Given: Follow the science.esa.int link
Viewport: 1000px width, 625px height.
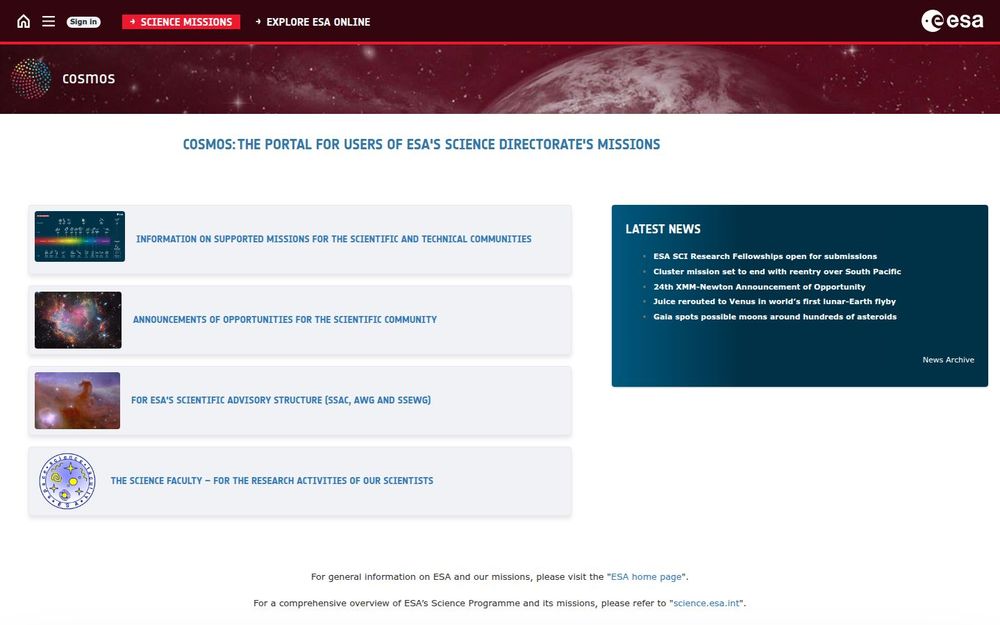Looking at the screenshot, I should (706, 603).
